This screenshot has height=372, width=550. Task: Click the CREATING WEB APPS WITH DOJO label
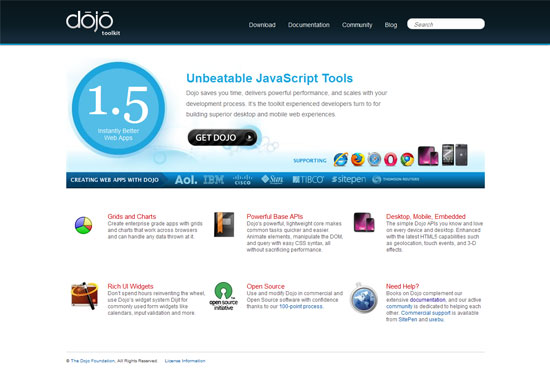(x=114, y=180)
